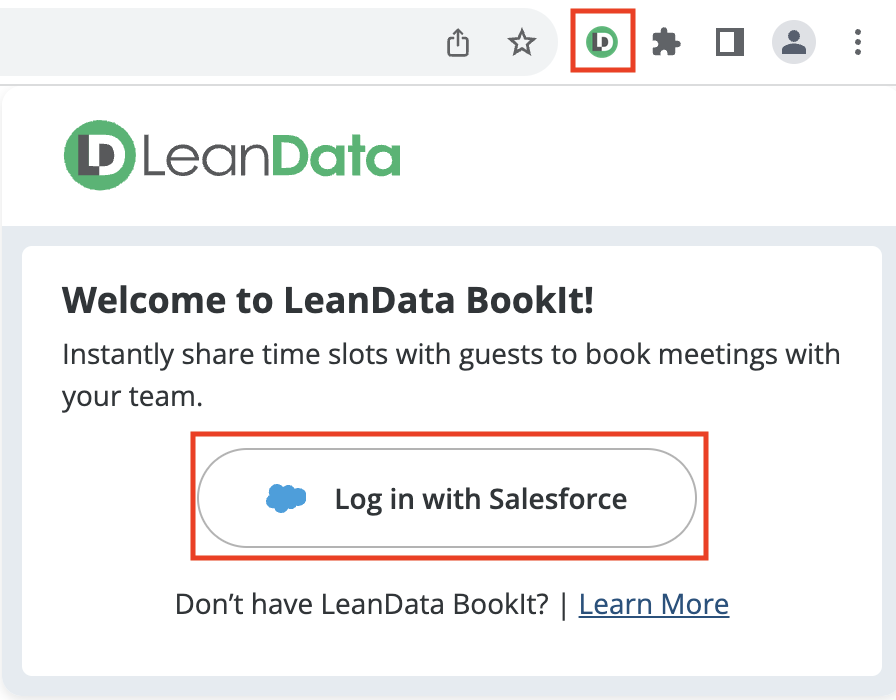This screenshot has width=896, height=700.
Task: Open the Extensions puzzle piece menu
Action: tap(666, 43)
